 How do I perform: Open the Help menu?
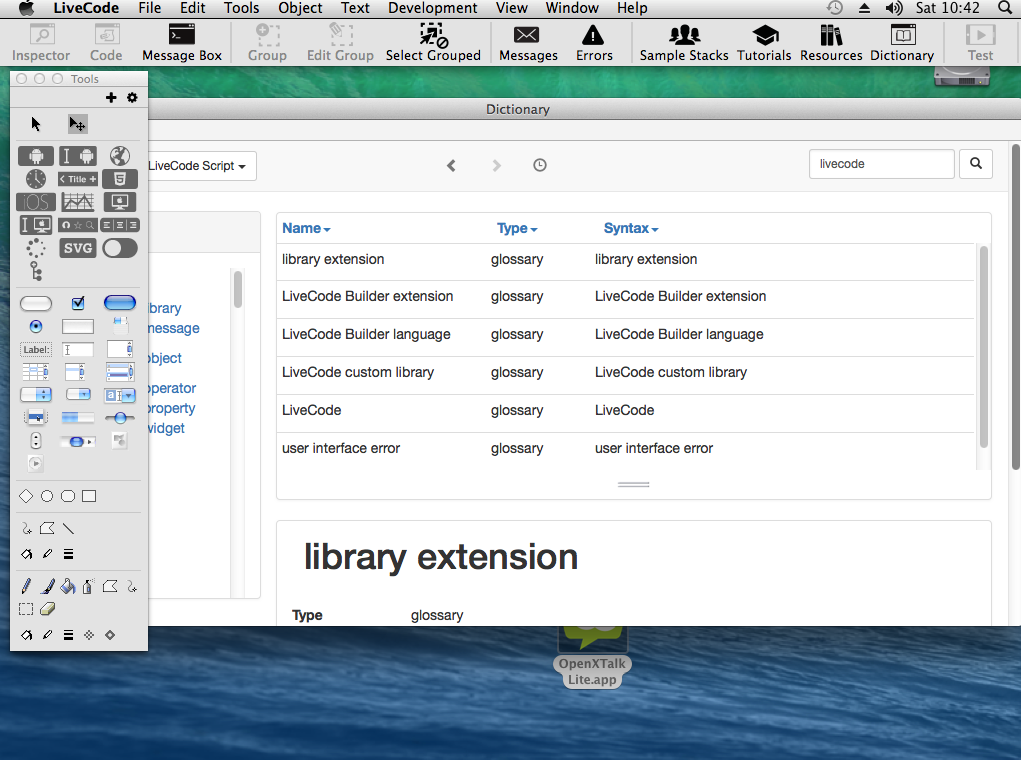coord(632,8)
